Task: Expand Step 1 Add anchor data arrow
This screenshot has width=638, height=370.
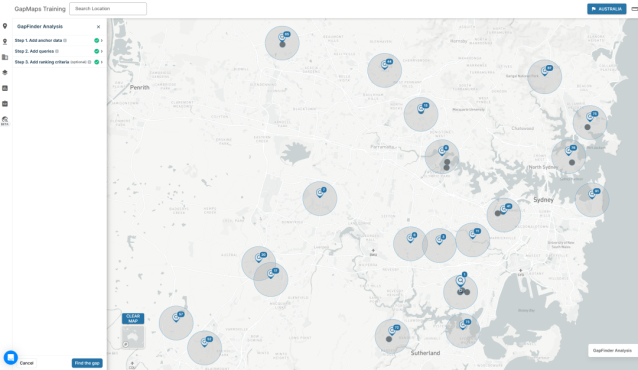Action: [102, 40]
